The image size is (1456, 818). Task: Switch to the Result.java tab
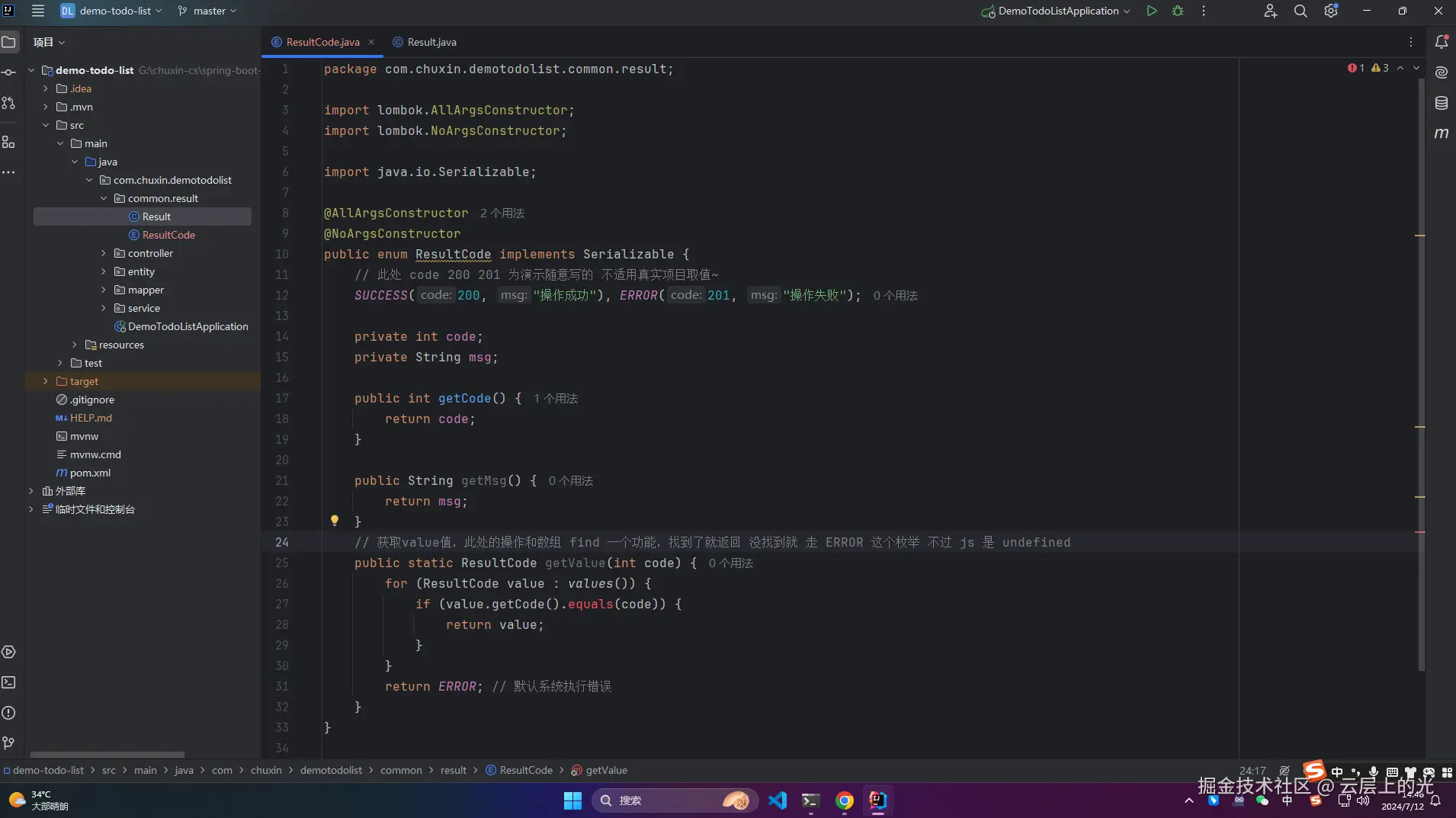coord(425,42)
